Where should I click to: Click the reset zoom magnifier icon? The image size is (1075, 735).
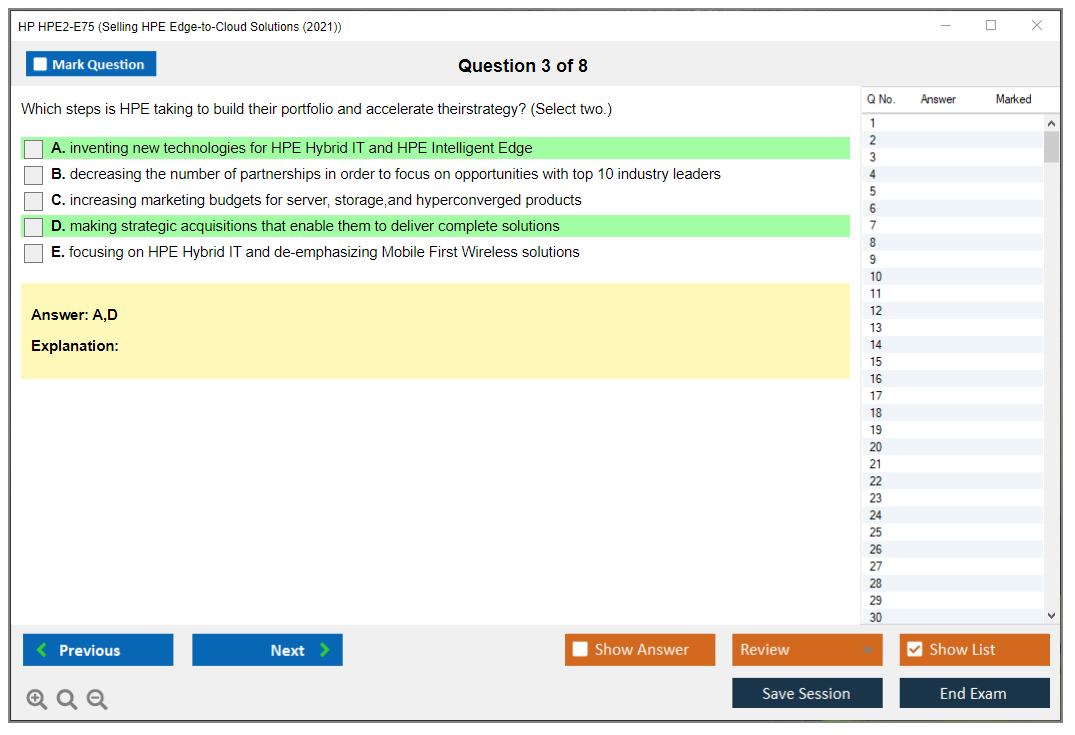[67, 700]
